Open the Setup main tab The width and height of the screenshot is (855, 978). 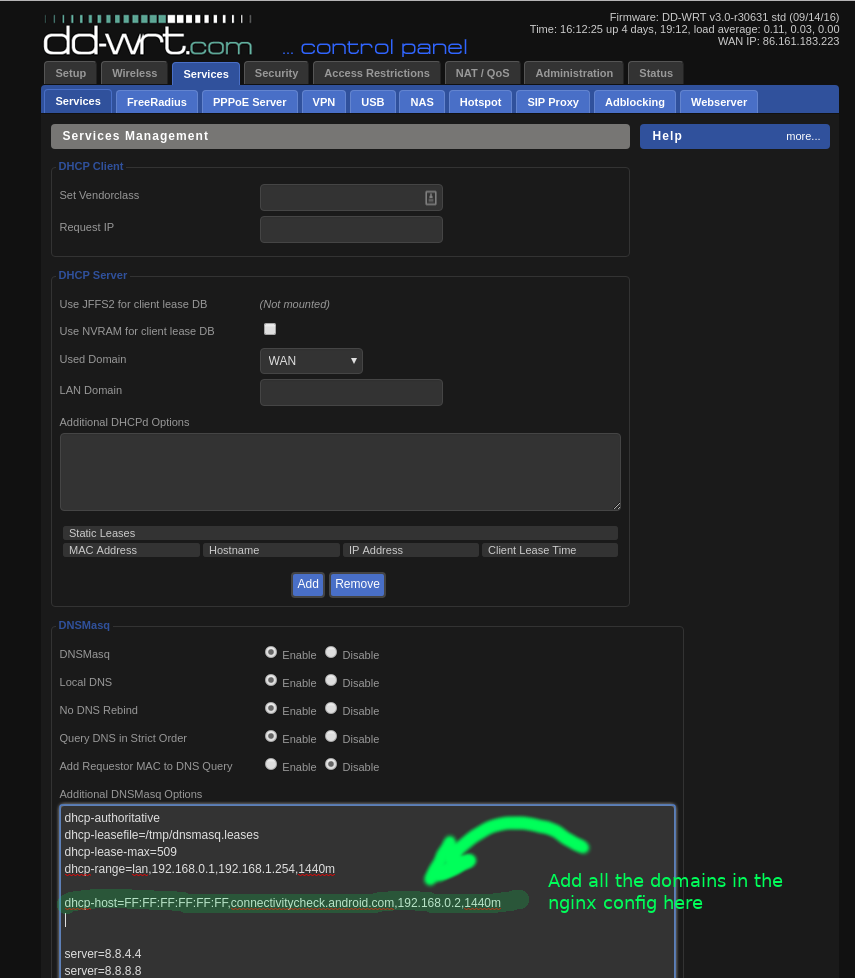click(70, 73)
